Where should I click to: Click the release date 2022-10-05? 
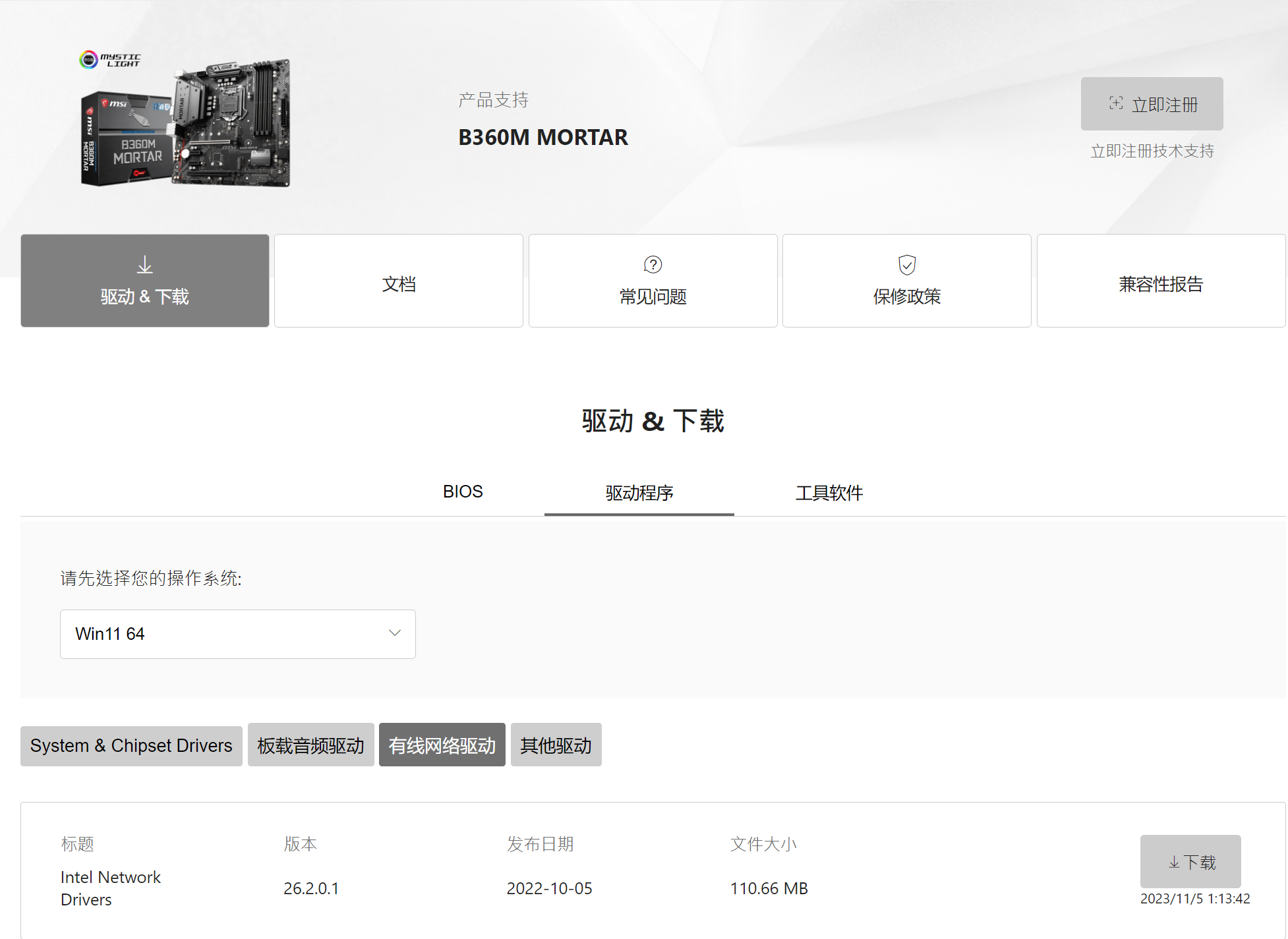tap(550, 888)
